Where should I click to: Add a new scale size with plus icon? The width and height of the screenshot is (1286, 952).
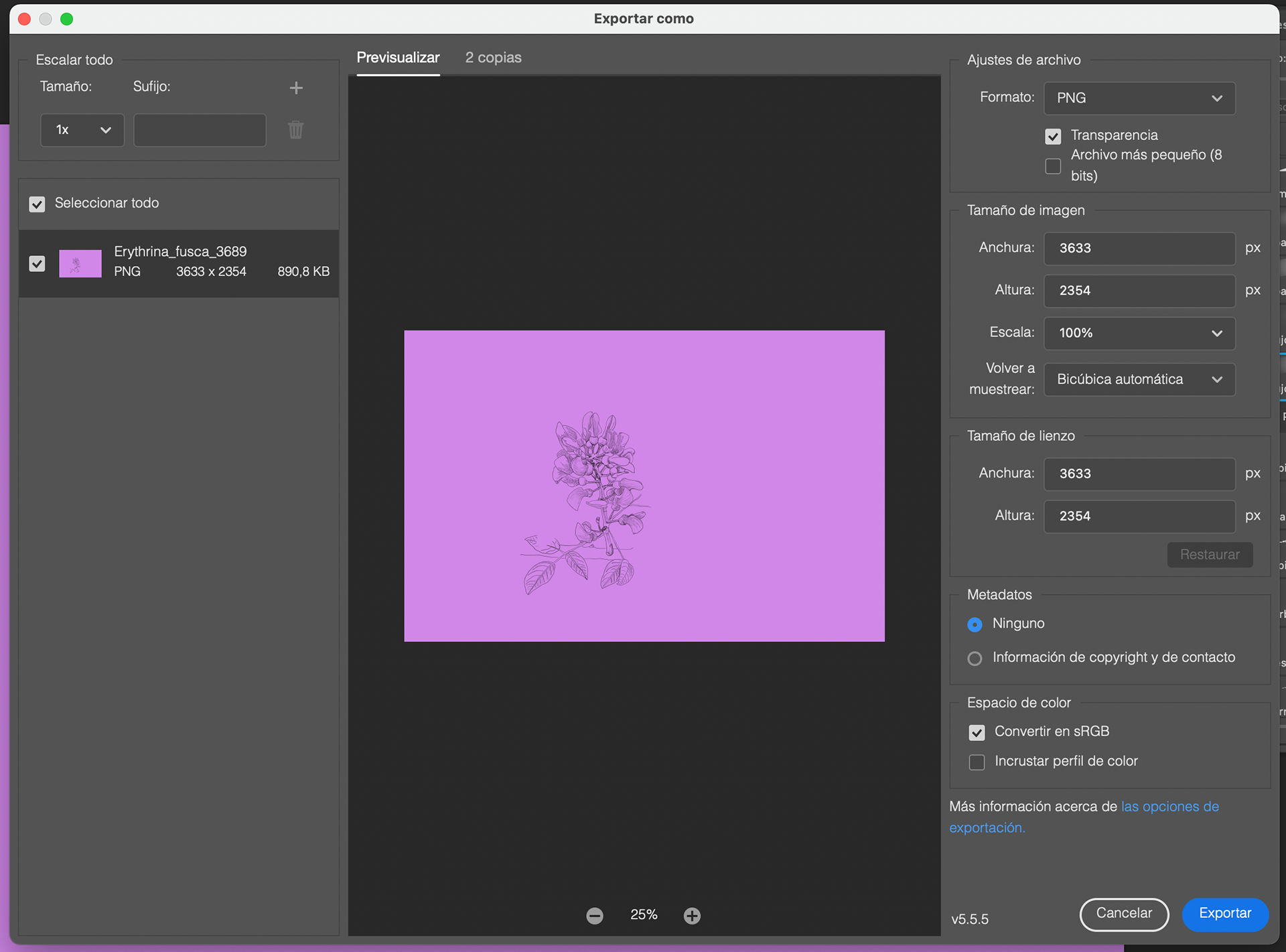click(296, 88)
